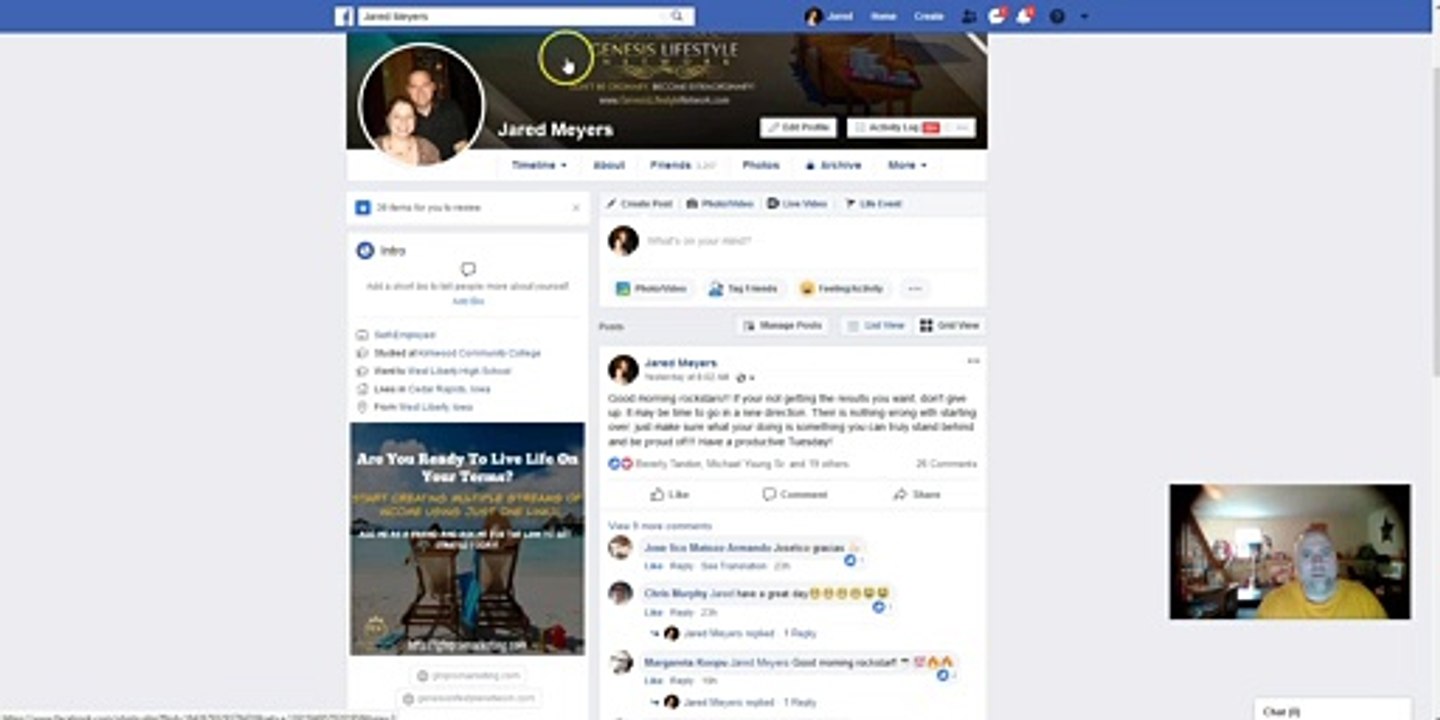Open the Chat bar at bottom right
The width and height of the screenshot is (1440, 720).
(x=1333, y=711)
